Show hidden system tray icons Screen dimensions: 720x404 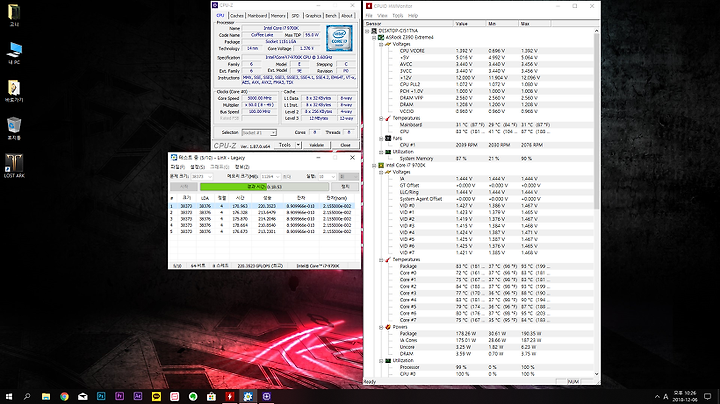tap(657, 396)
